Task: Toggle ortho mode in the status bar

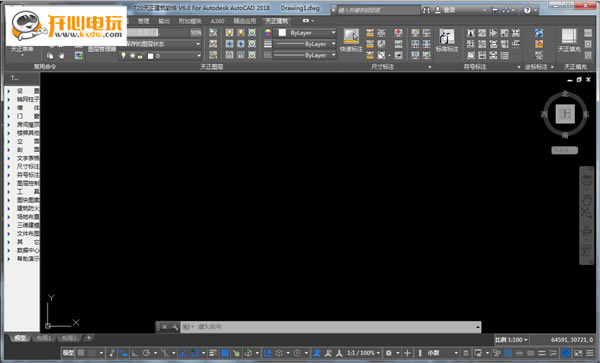Action: click(x=135, y=353)
